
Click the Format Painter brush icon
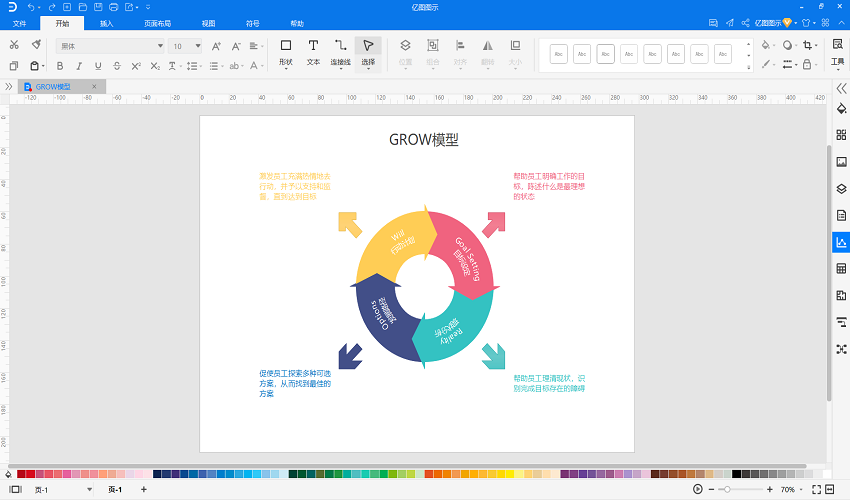pyautogui.click(x=36, y=45)
